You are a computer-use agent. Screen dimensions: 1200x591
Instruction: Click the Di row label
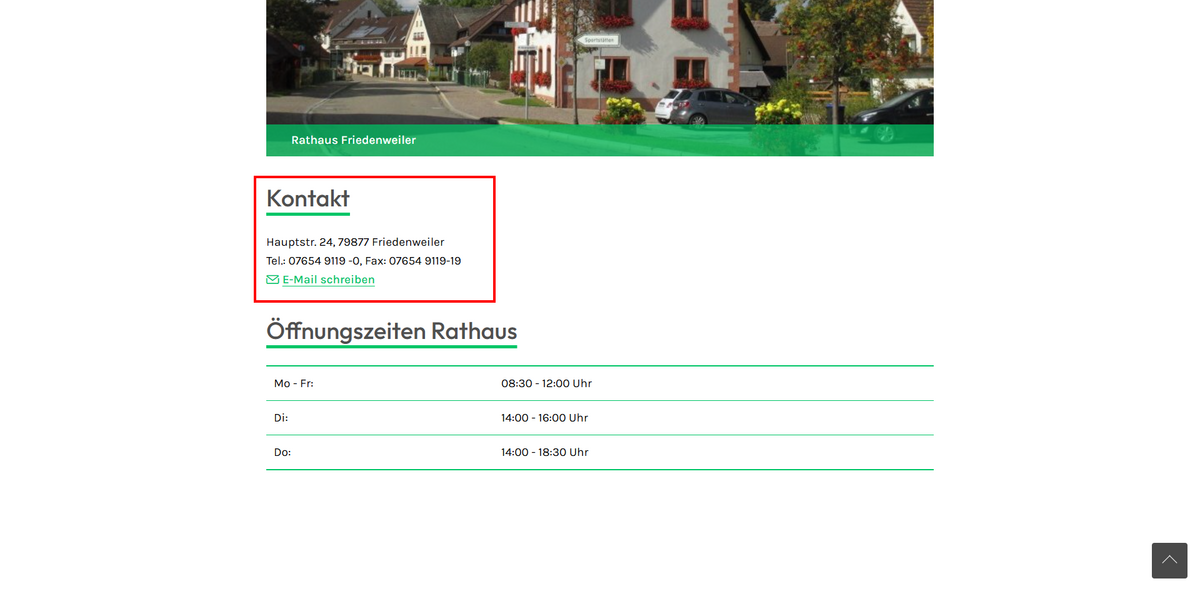click(281, 418)
